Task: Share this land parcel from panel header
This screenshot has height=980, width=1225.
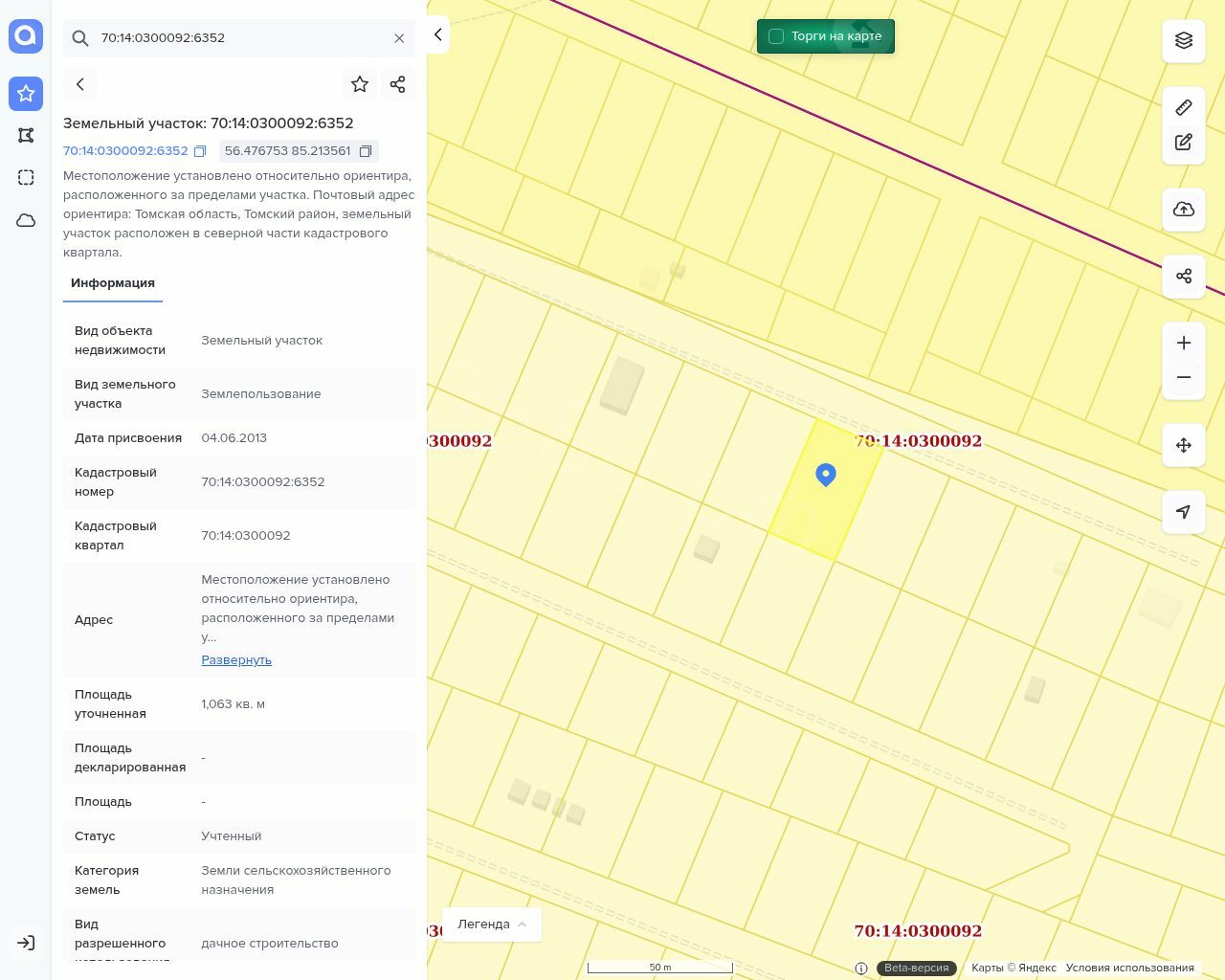Action: click(x=398, y=84)
